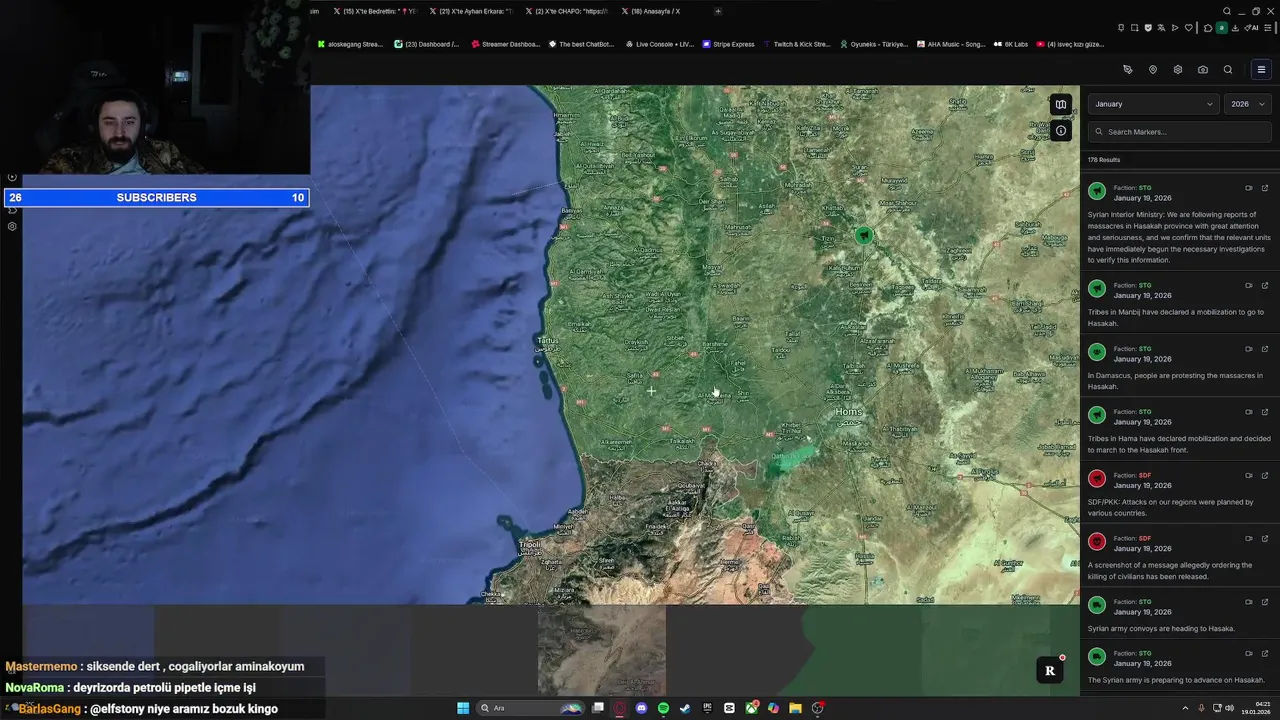Open the Dashboard bookmark
1280x720 pixels.
[x=427, y=44]
